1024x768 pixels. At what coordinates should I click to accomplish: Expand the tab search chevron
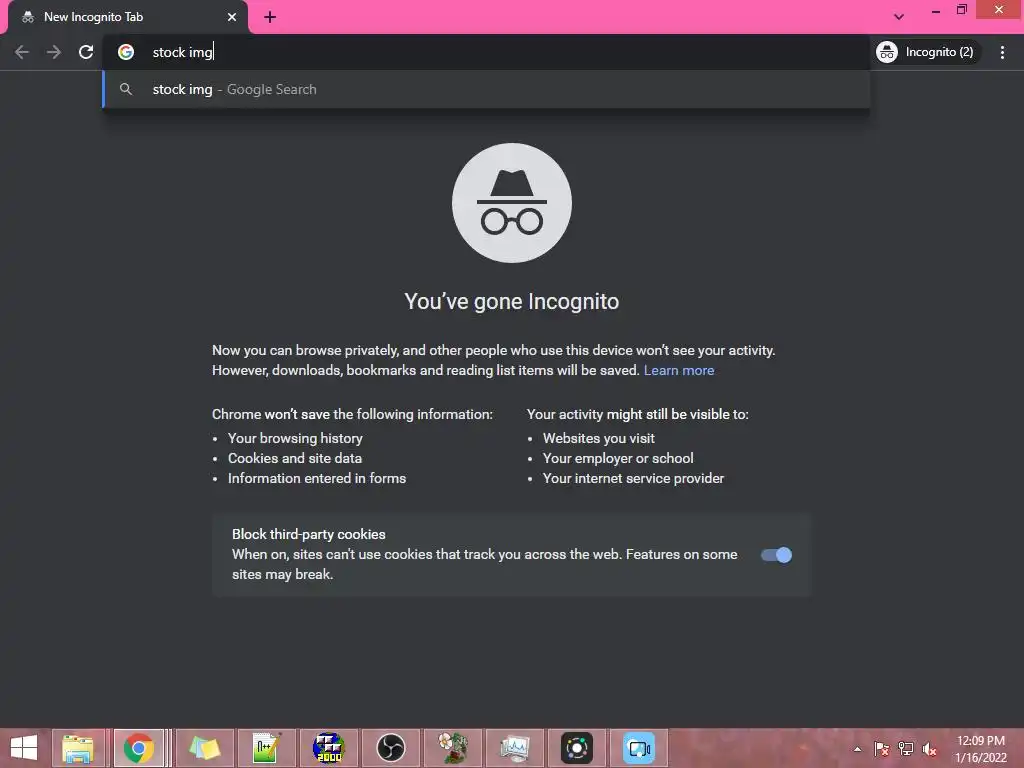(899, 17)
